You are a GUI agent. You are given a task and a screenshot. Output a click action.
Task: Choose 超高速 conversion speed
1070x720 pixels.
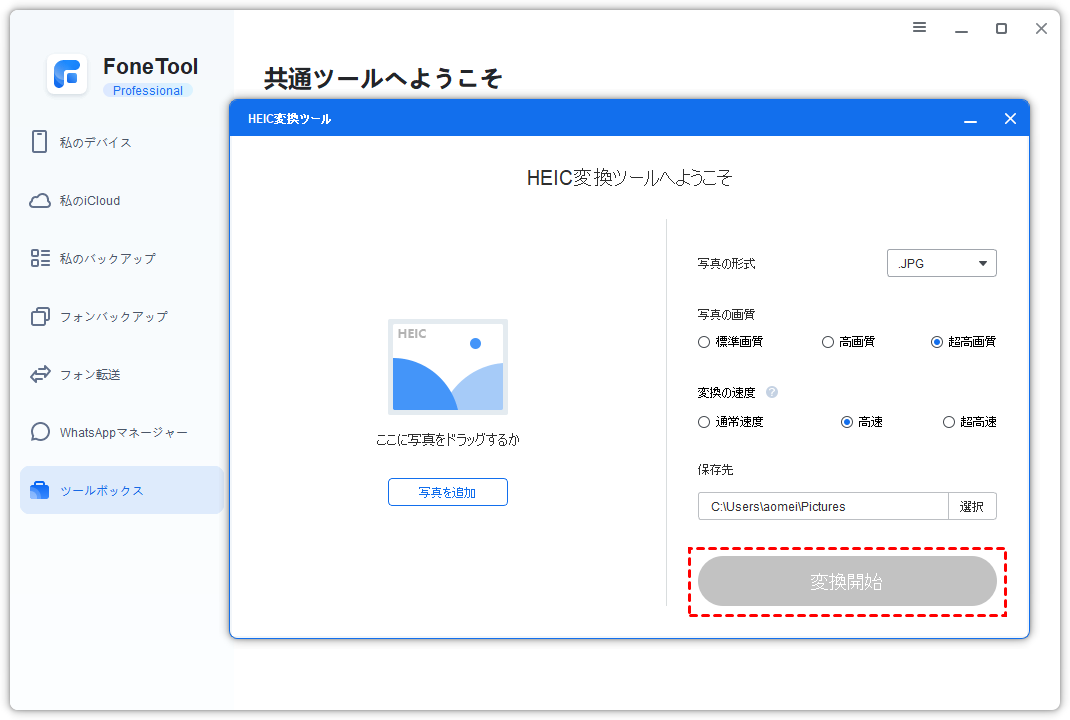tap(949, 422)
